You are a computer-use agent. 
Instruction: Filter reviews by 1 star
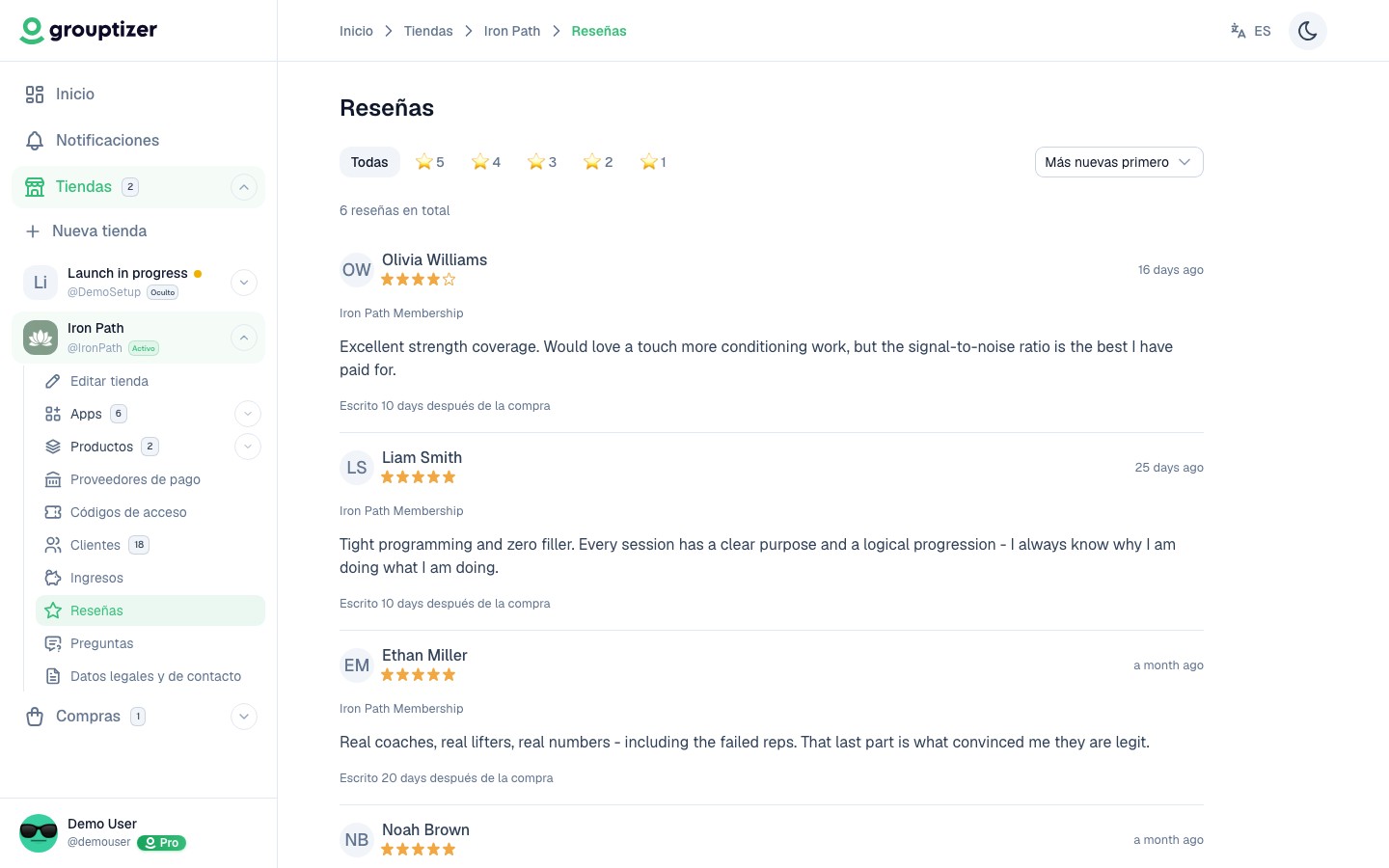point(653,162)
